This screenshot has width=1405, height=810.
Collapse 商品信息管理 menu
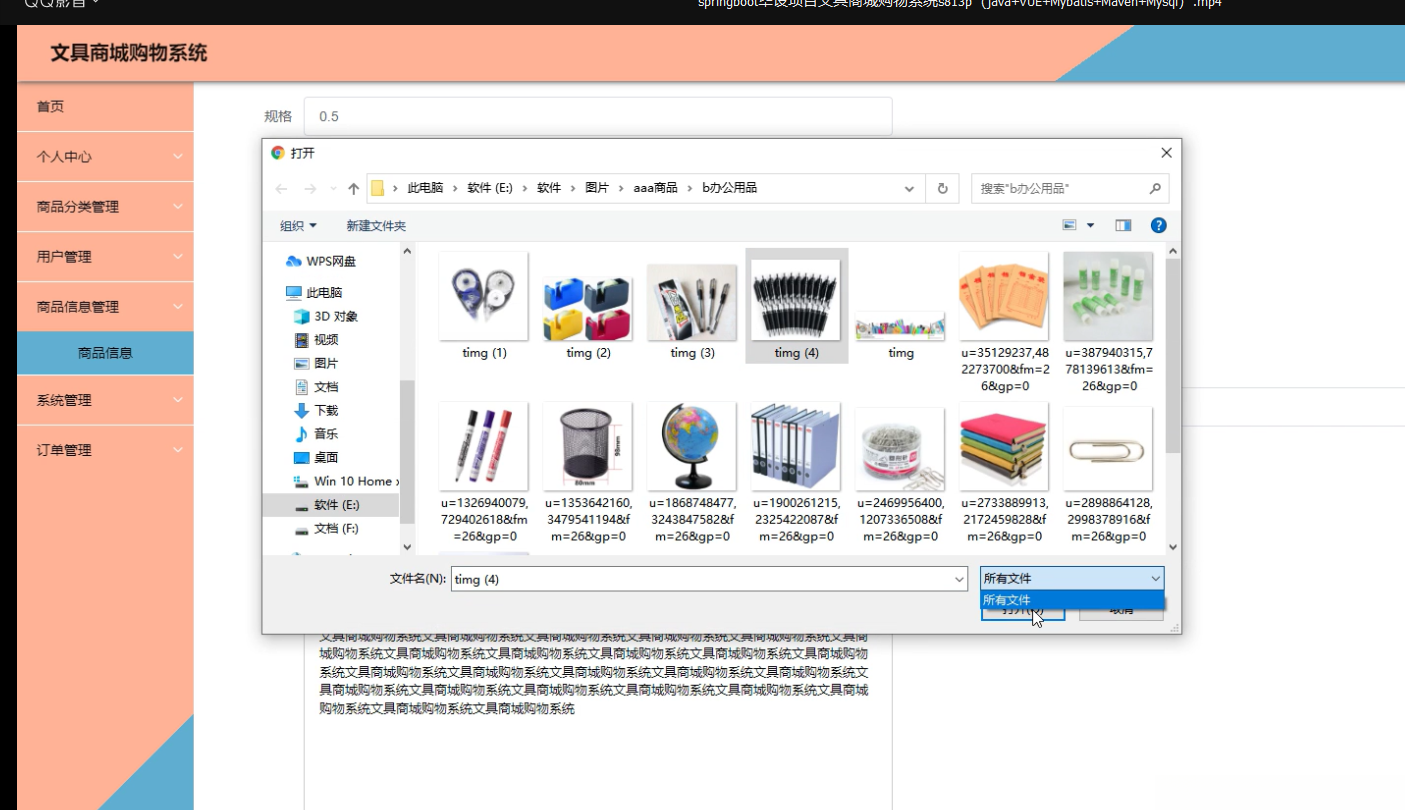click(105, 307)
